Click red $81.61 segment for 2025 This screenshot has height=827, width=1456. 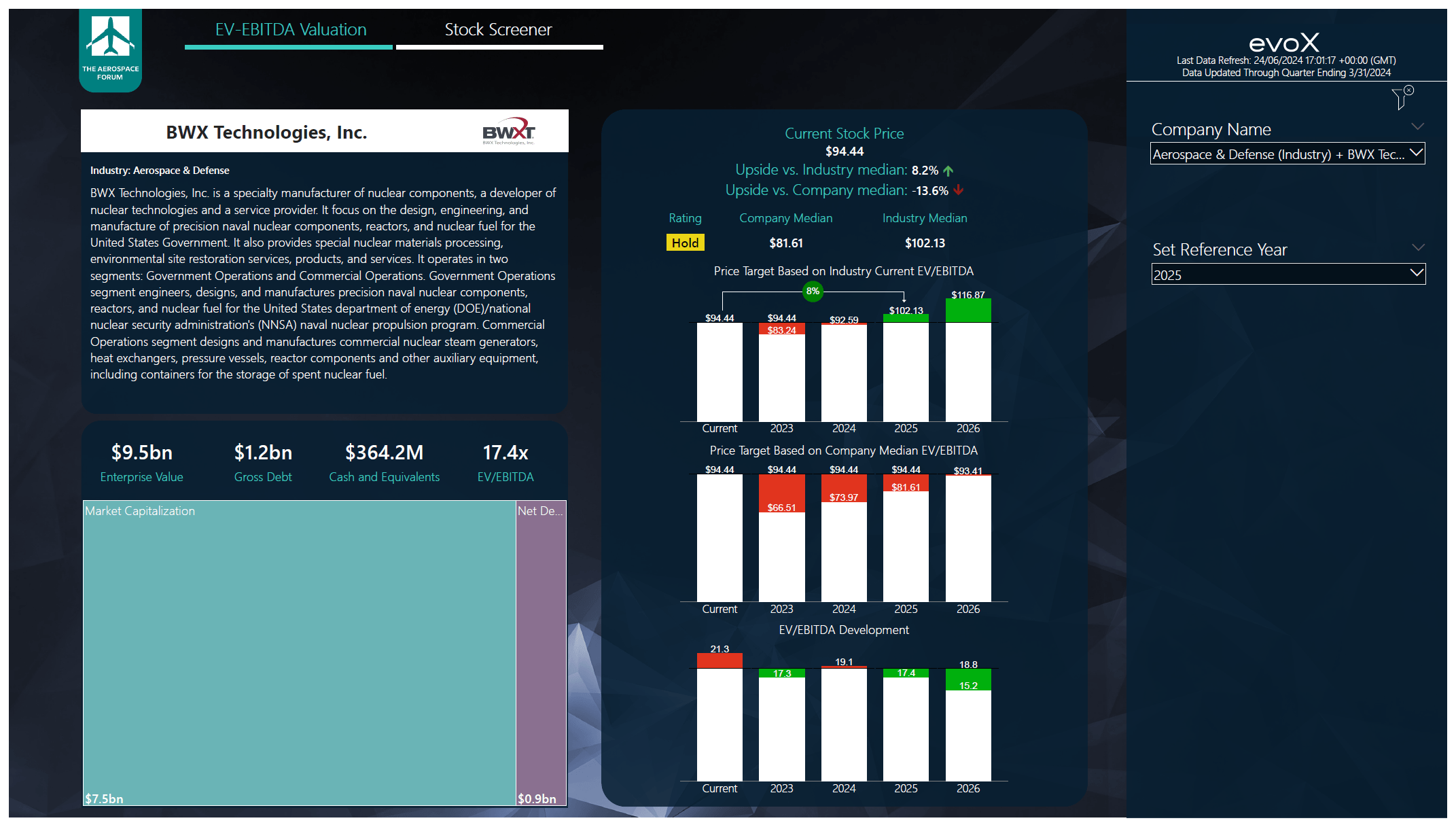tap(906, 483)
